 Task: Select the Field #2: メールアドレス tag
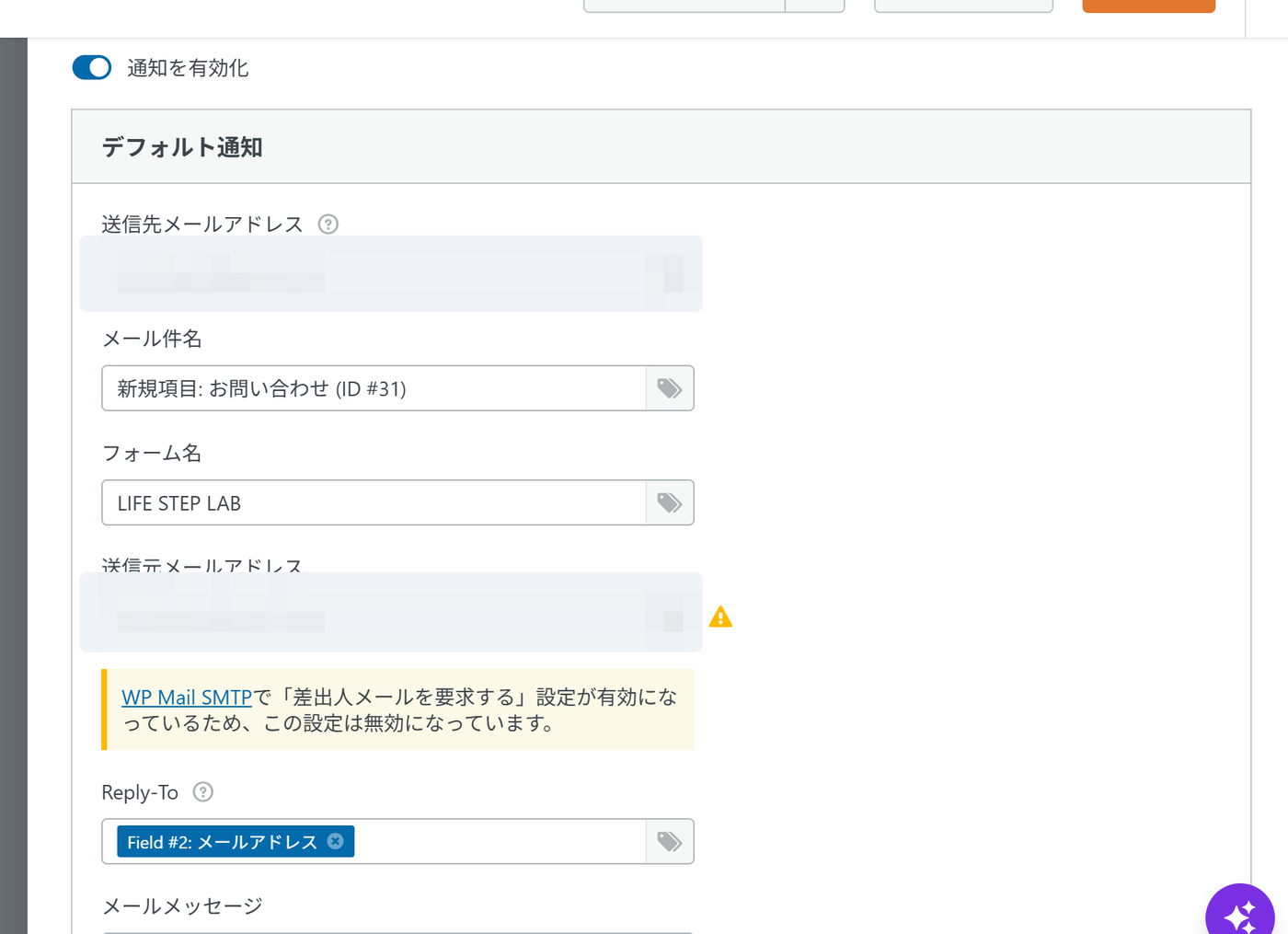coord(236,841)
